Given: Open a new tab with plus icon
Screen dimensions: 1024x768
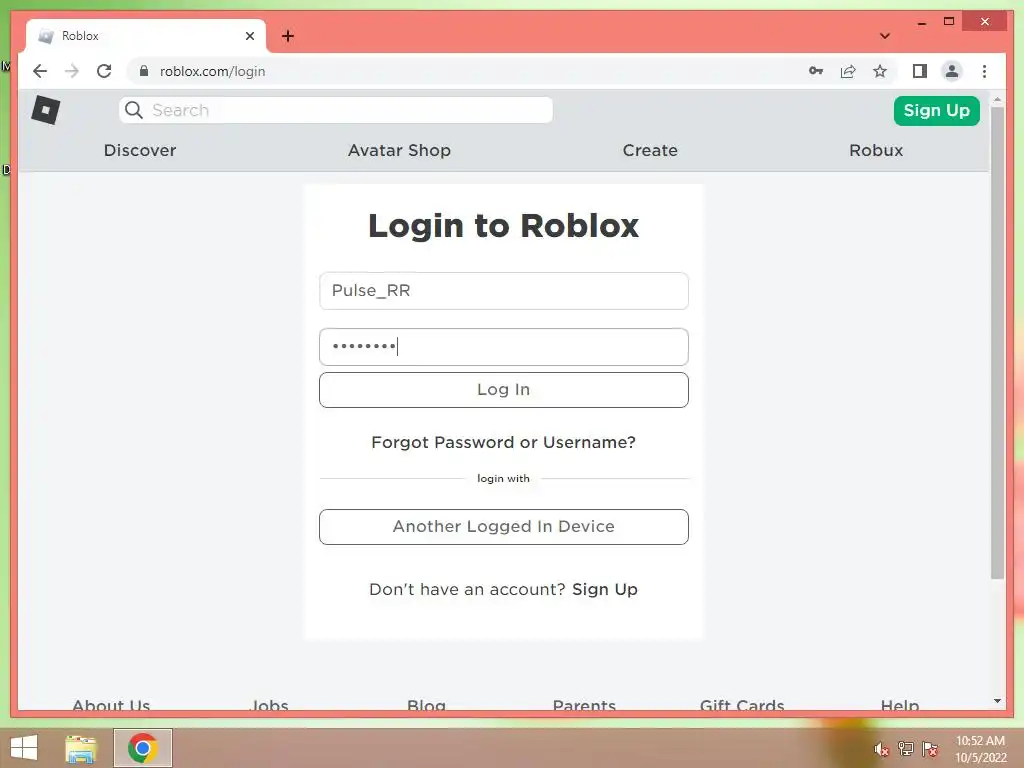Looking at the screenshot, I should 288,36.
